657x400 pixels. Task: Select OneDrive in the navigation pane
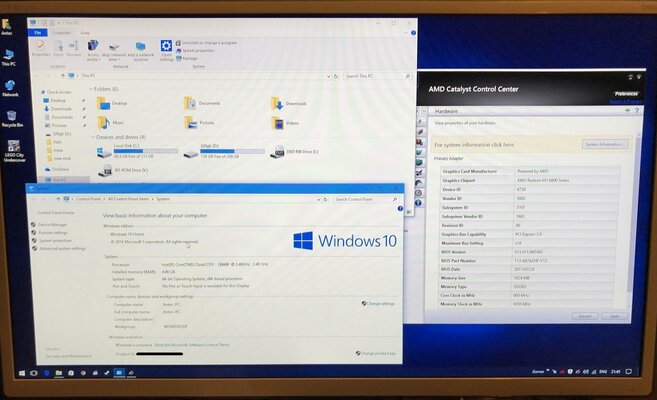click(60, 170)
